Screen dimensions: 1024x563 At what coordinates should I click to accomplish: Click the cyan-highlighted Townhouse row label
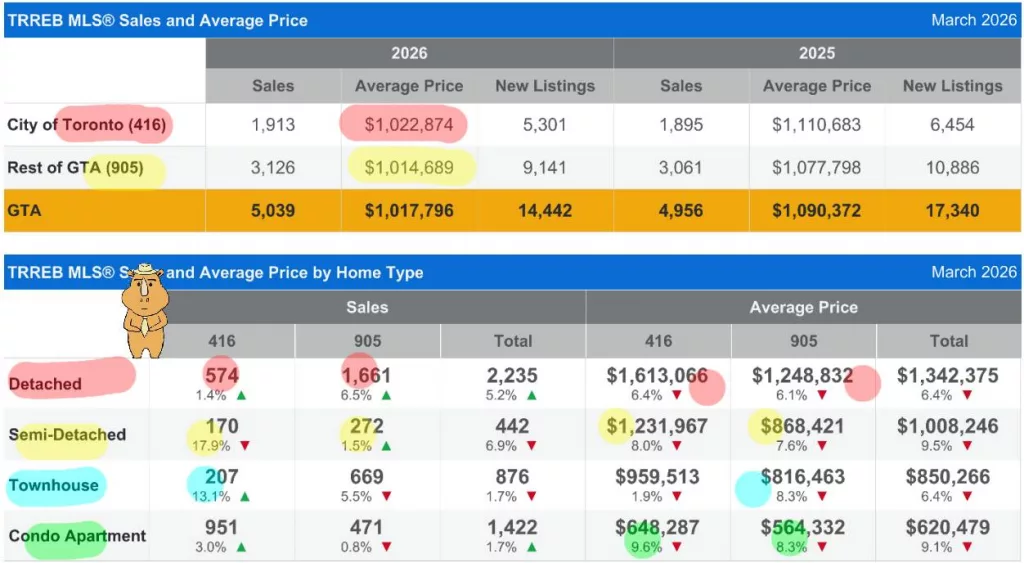(x=54, y=485)
